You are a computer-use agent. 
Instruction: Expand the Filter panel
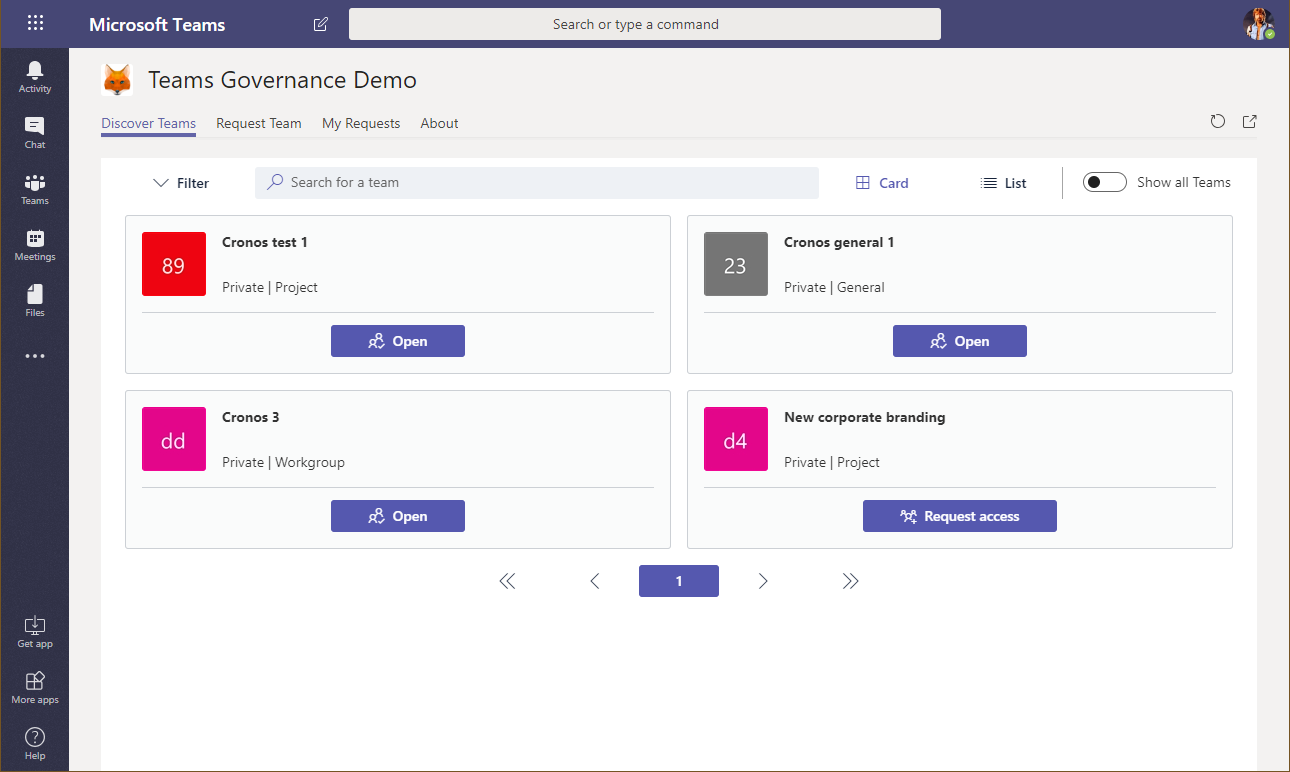[x=181, y=183]
